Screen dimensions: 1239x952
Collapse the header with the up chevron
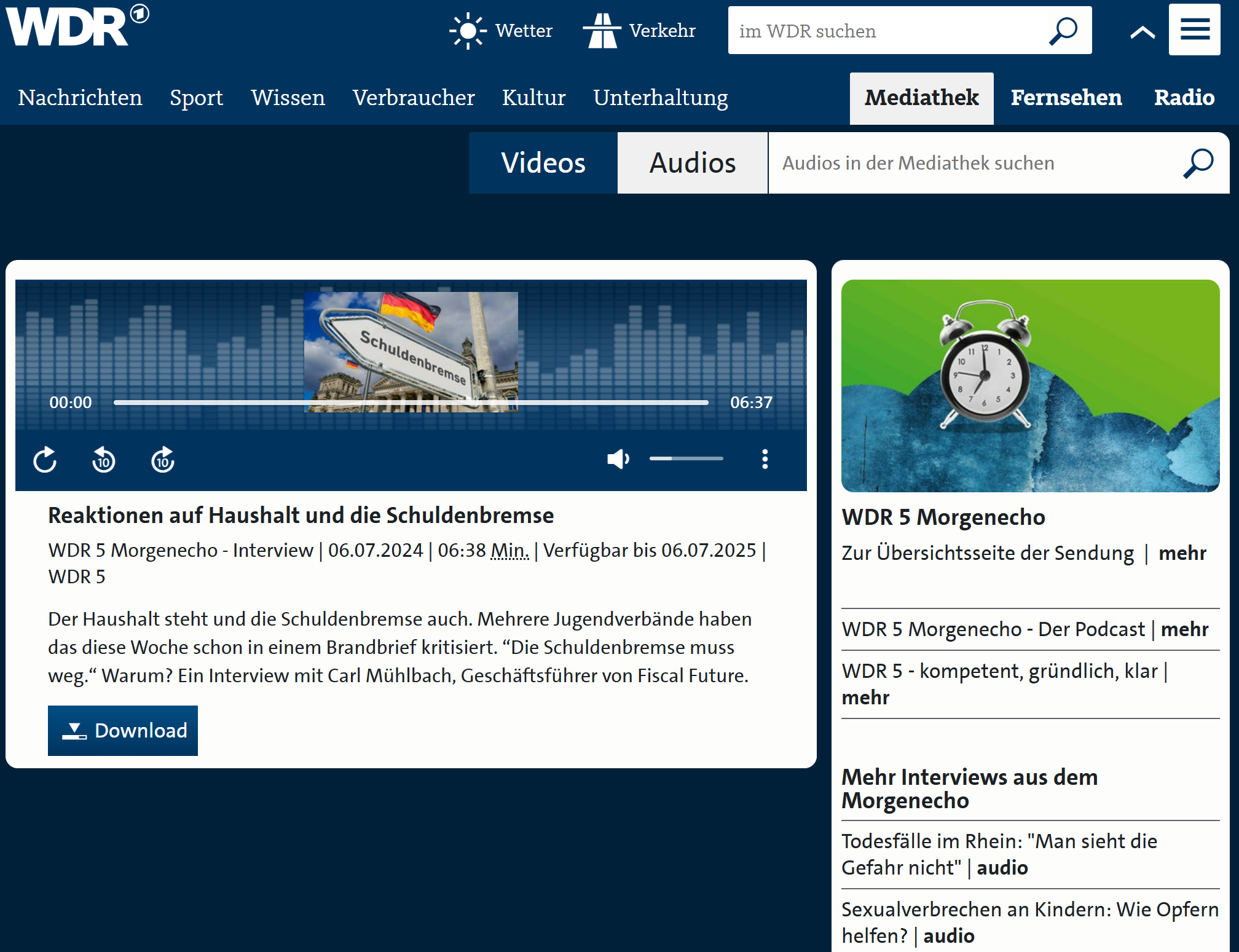[1142, 33]
